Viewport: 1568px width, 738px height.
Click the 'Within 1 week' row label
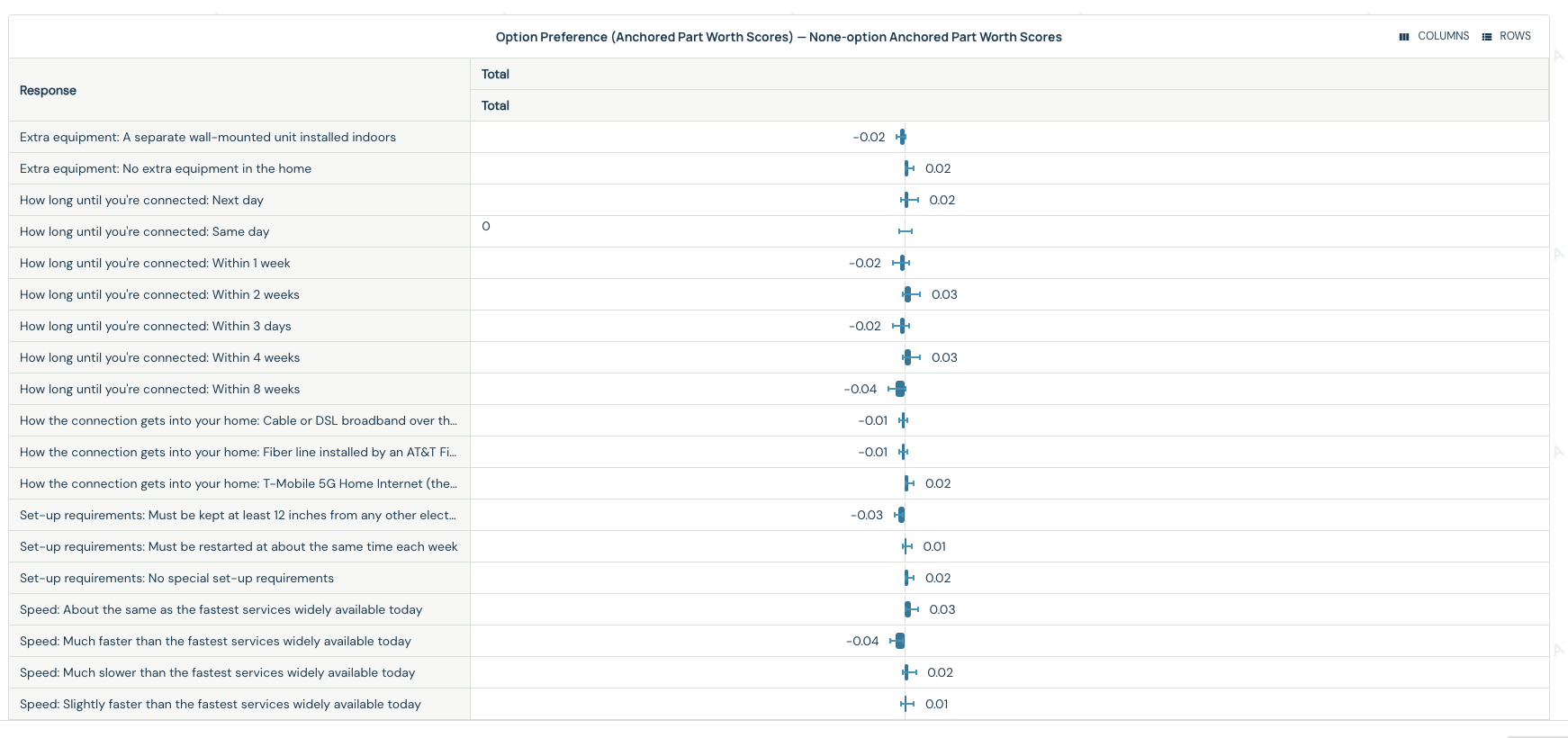(x=155, y=263)
